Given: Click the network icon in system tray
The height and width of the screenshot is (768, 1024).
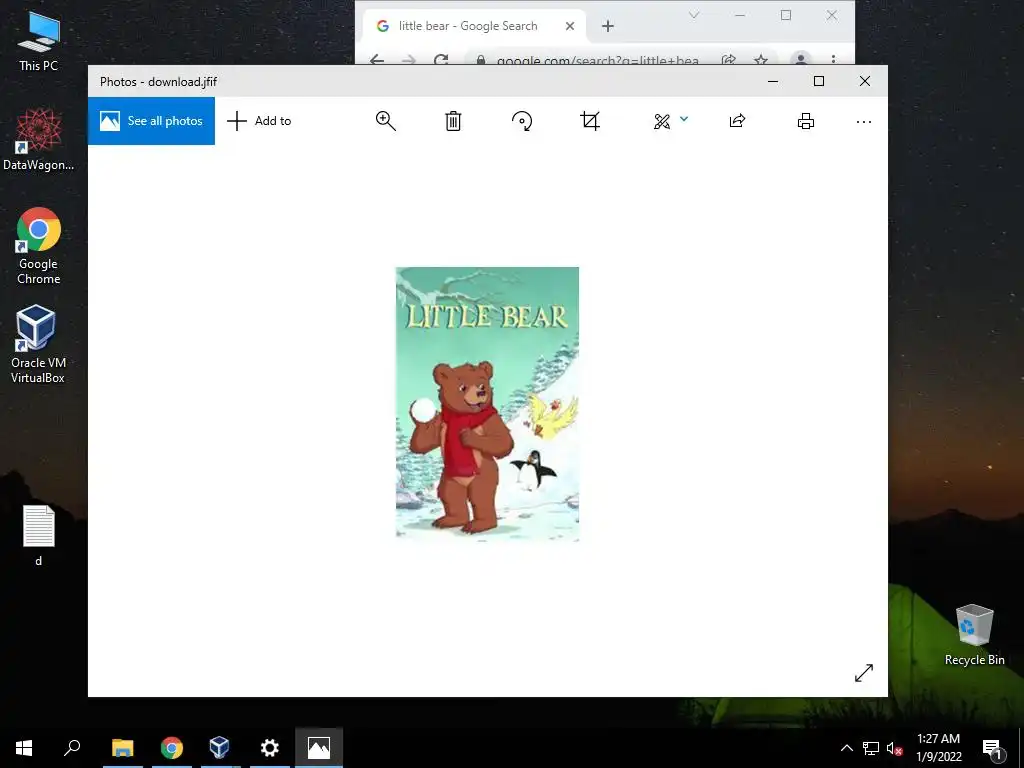Looking at the screenshot, I should 871,748.
